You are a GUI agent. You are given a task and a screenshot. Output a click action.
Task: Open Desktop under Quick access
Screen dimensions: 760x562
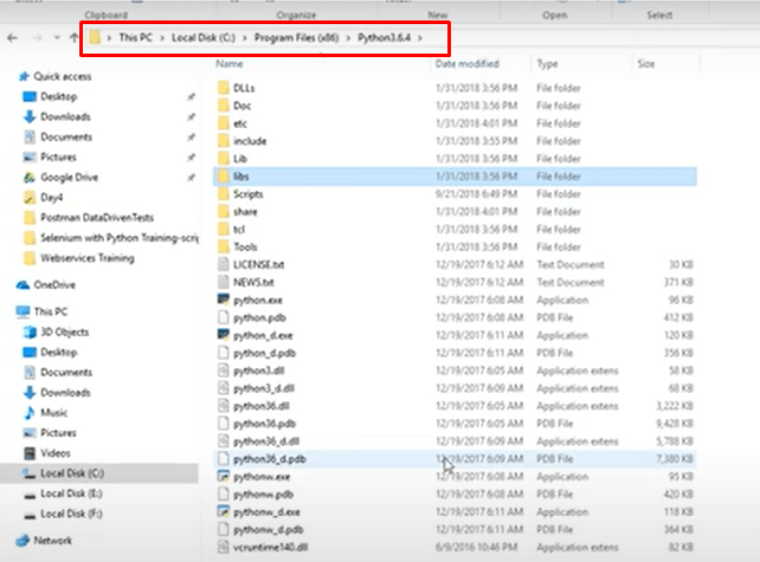(59, 96)
